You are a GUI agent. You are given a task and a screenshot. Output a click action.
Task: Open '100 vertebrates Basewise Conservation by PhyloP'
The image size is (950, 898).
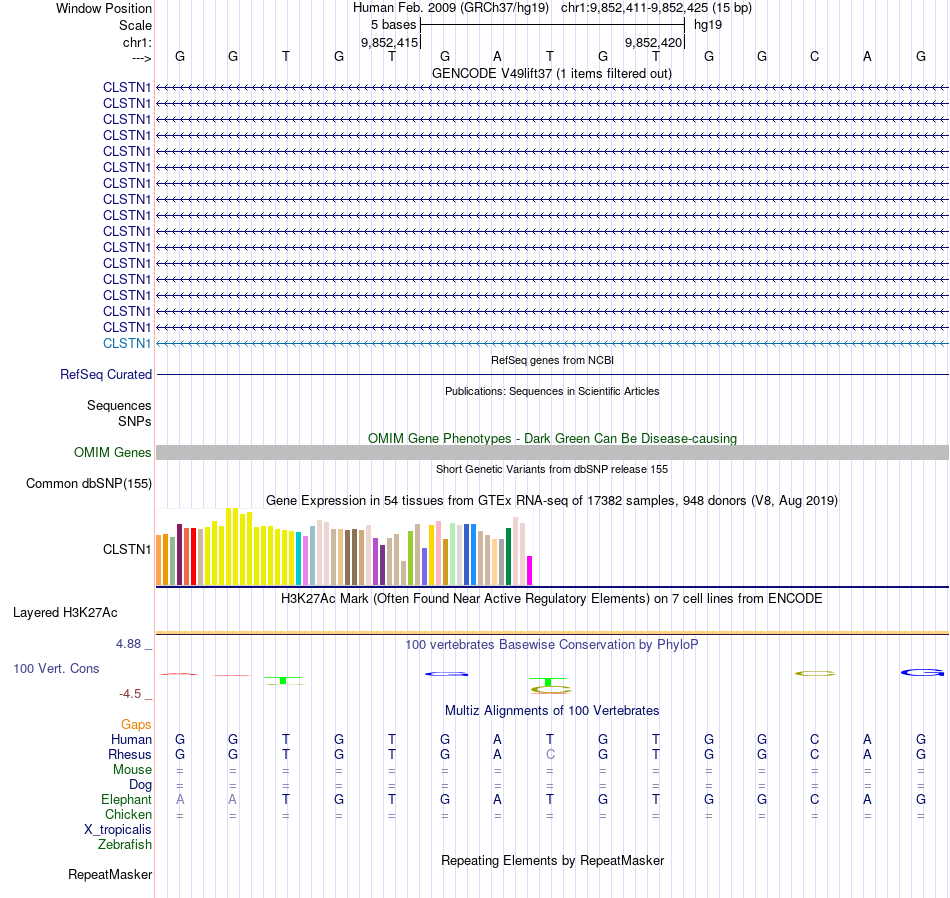click(552, 645)
